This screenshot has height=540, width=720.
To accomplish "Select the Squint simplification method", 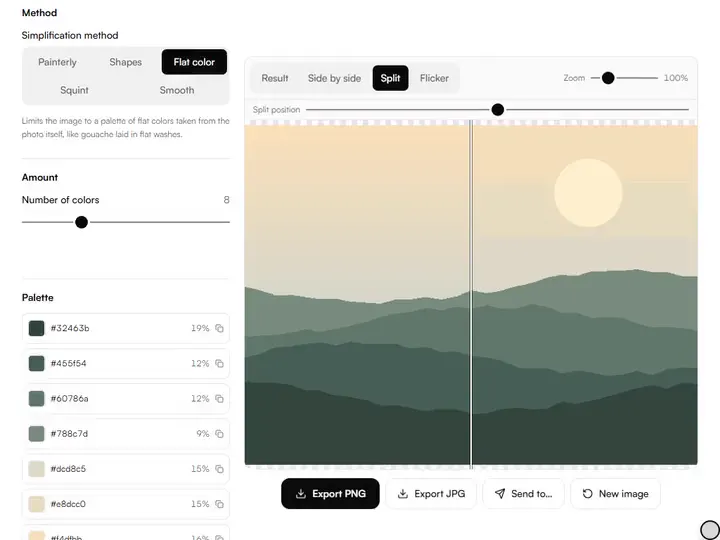I will tap(74, 90).
